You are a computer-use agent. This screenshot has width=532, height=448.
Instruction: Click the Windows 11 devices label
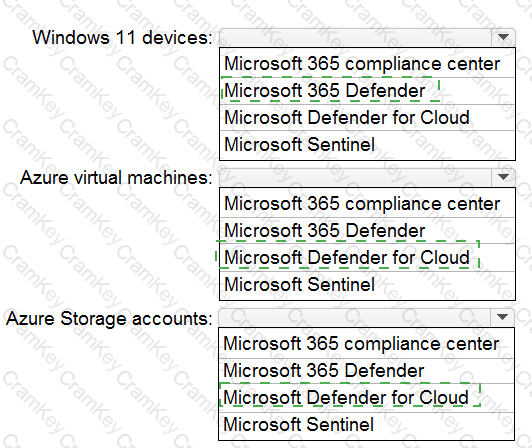(122, 37)
